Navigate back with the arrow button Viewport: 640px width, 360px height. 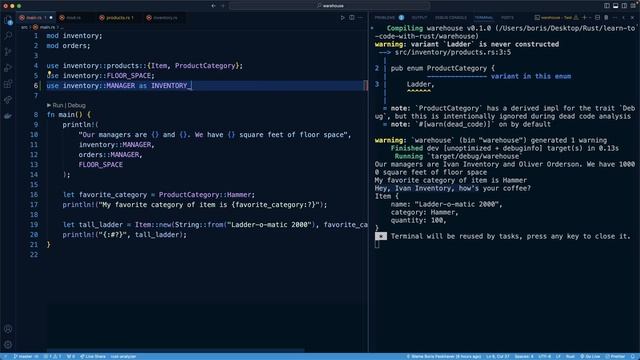213,6
